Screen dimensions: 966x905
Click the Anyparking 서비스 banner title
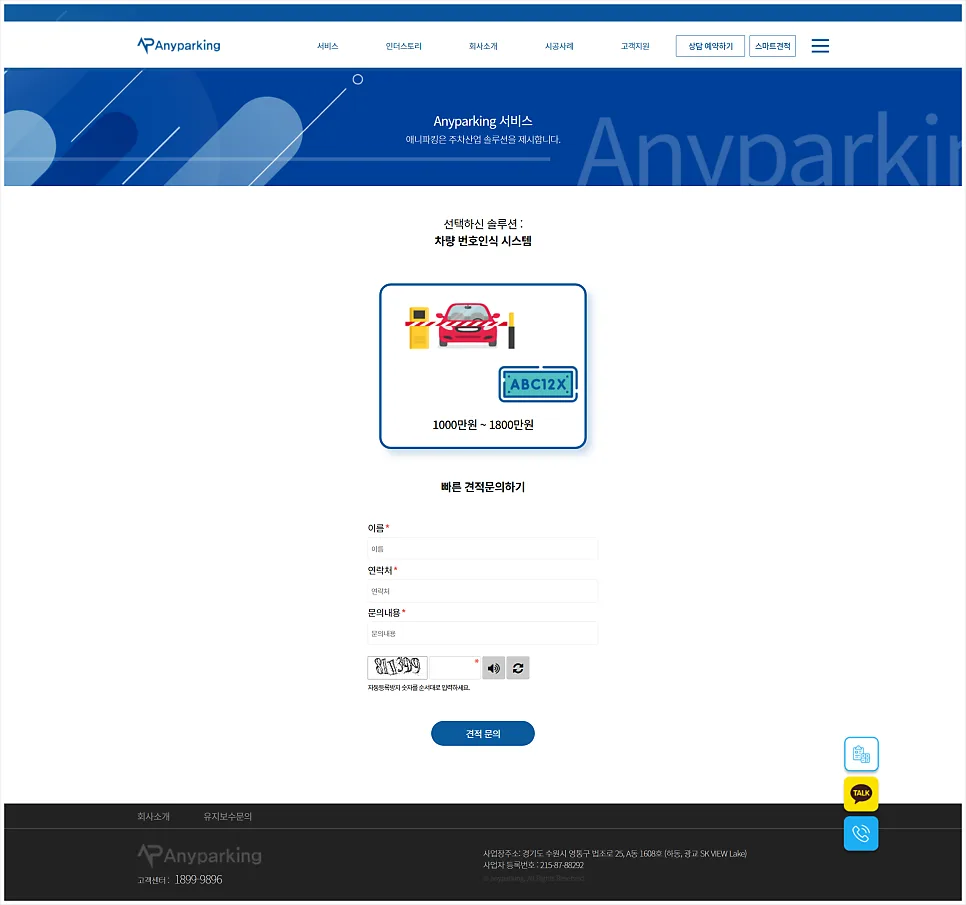pos(483,121)
